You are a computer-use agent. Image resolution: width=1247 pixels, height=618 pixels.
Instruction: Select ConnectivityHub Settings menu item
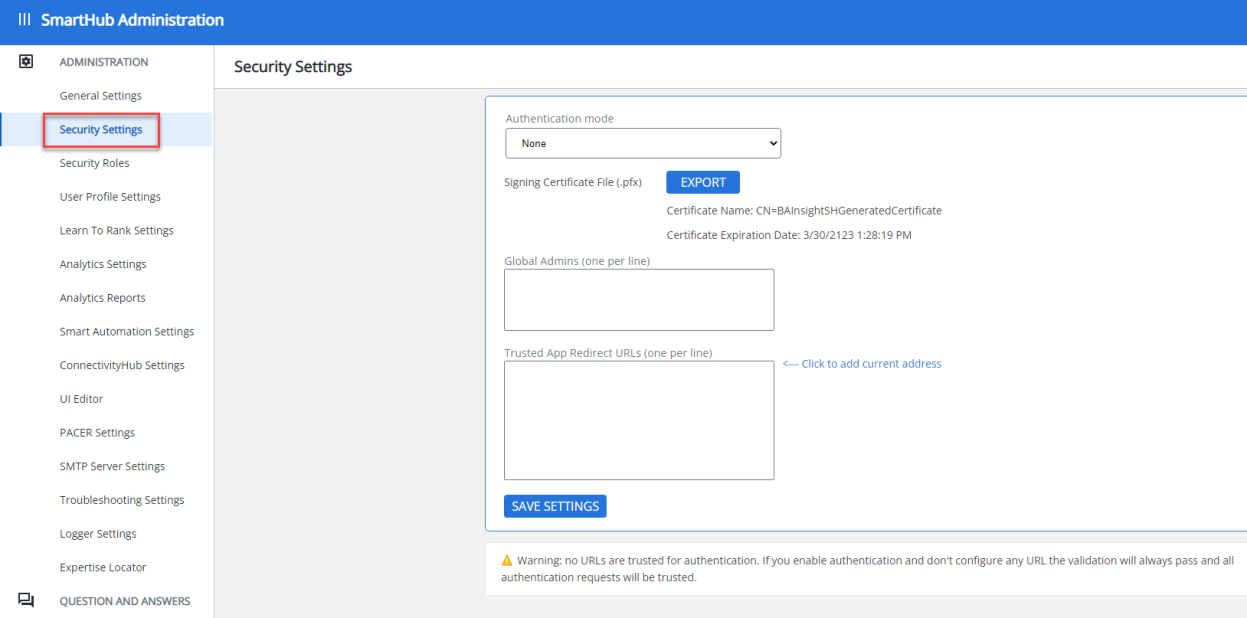pyautogui.click(x=122, y=365)
